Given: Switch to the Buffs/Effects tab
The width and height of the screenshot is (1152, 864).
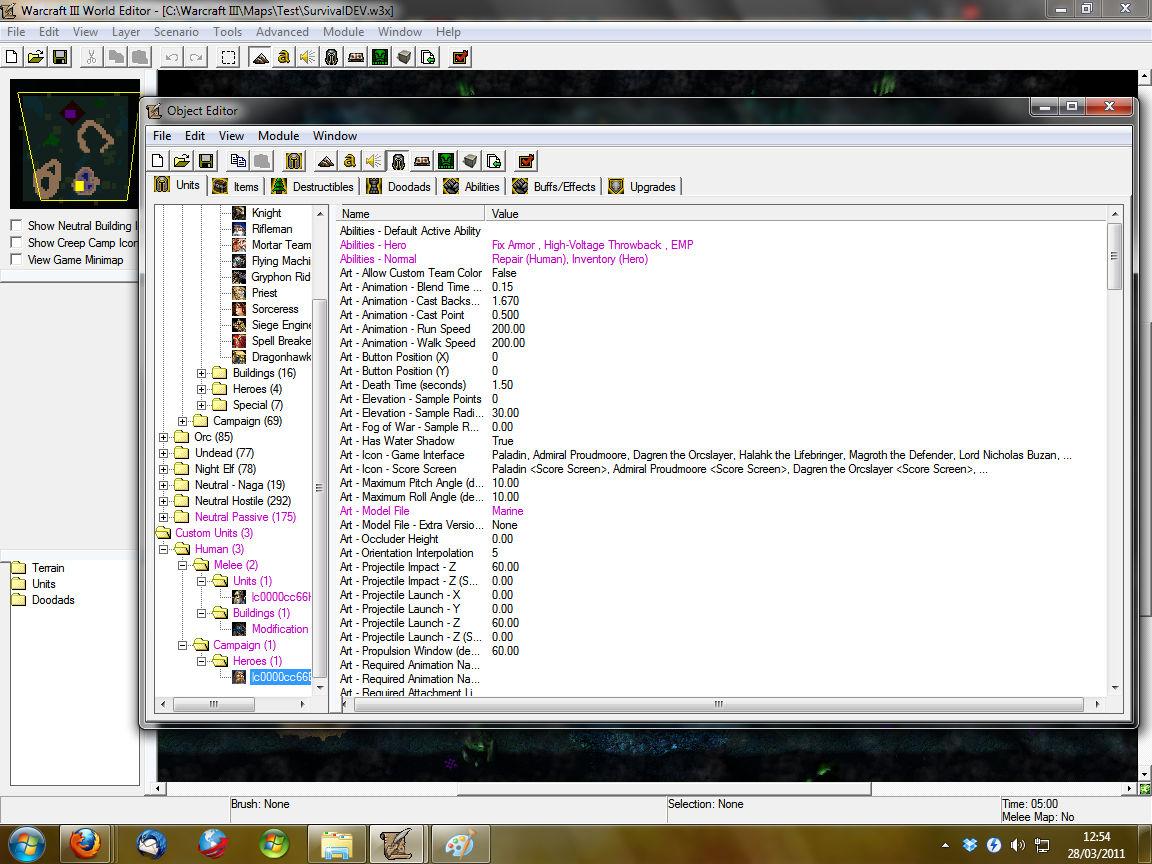Looking at the screenshot, I should pyautogui.click(x=554, y=187).
